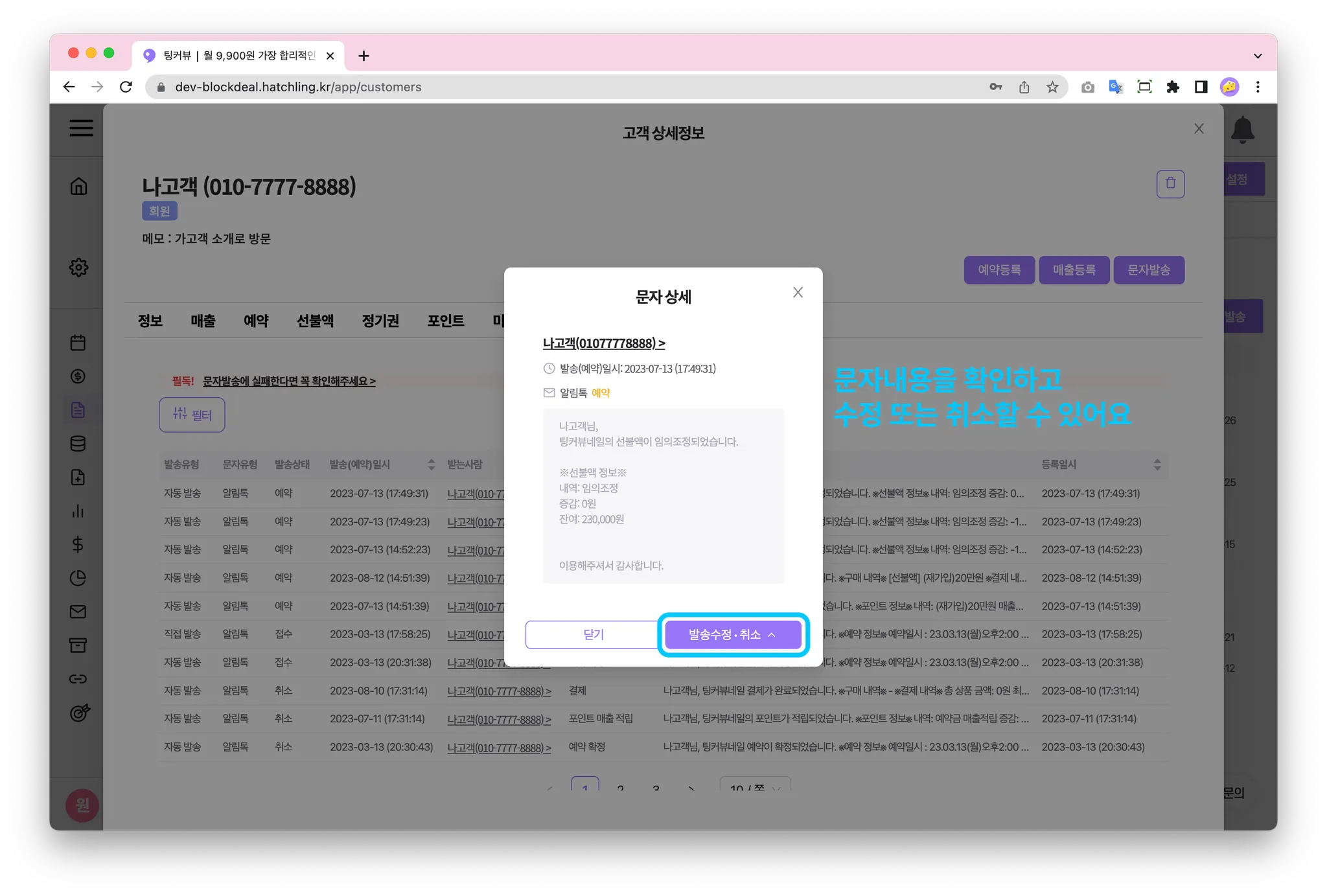Click the mail envelope sidebar icon
Image resolution: width=1327 pixels, height=896 pixels.
(x=78, y=612)
